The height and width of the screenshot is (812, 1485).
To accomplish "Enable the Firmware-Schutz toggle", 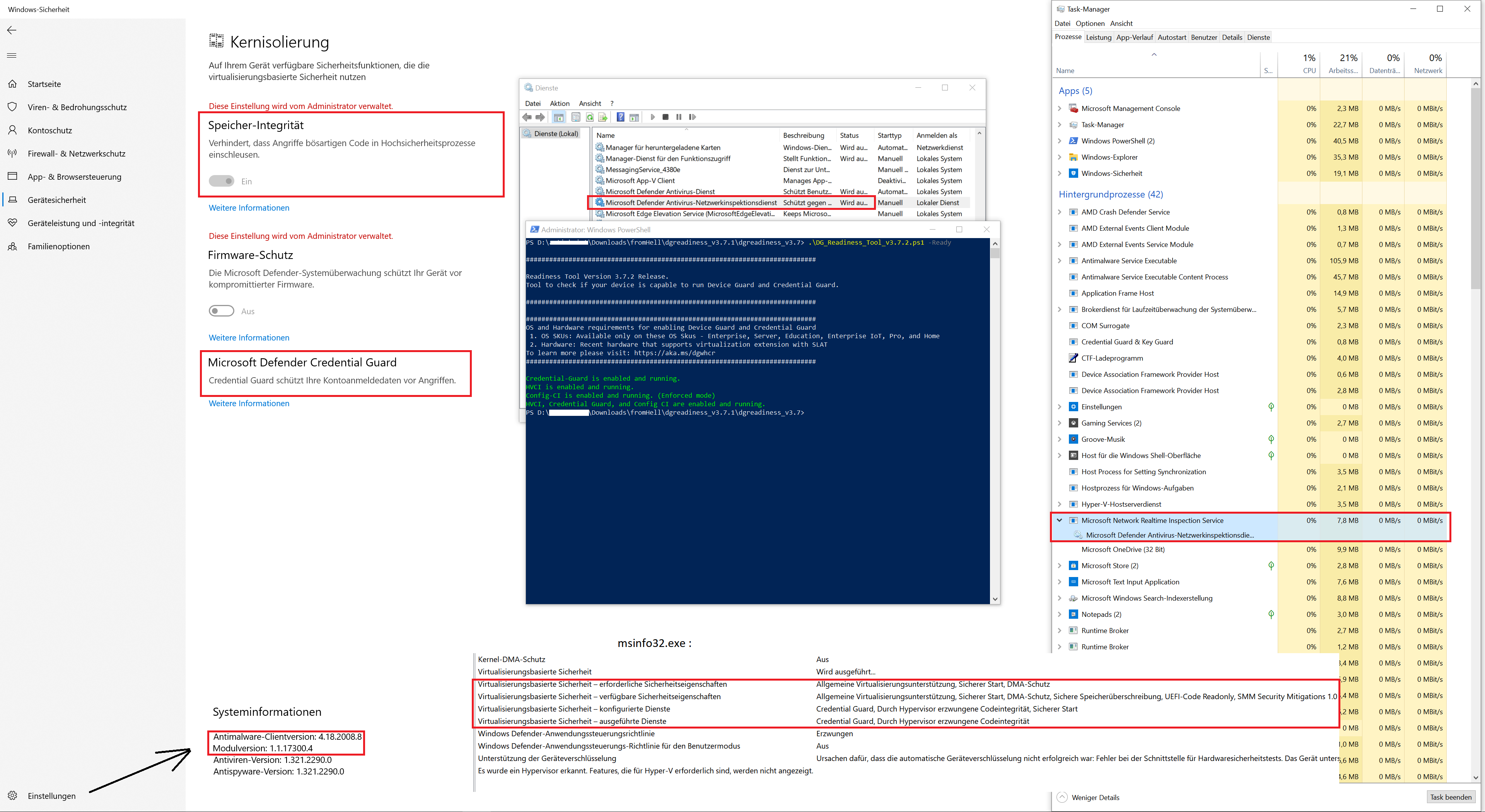I will (x=221, y=311).
